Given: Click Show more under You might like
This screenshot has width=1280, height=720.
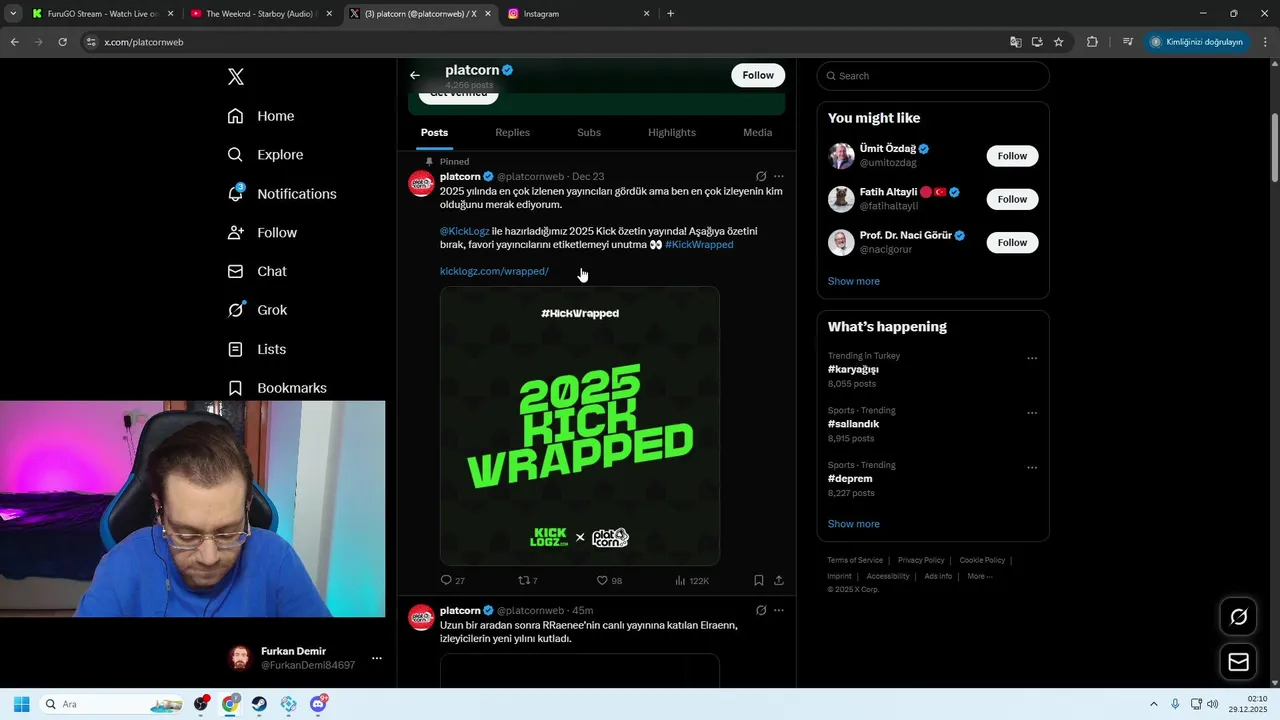Looking at the screenshot, I should 853,281.
